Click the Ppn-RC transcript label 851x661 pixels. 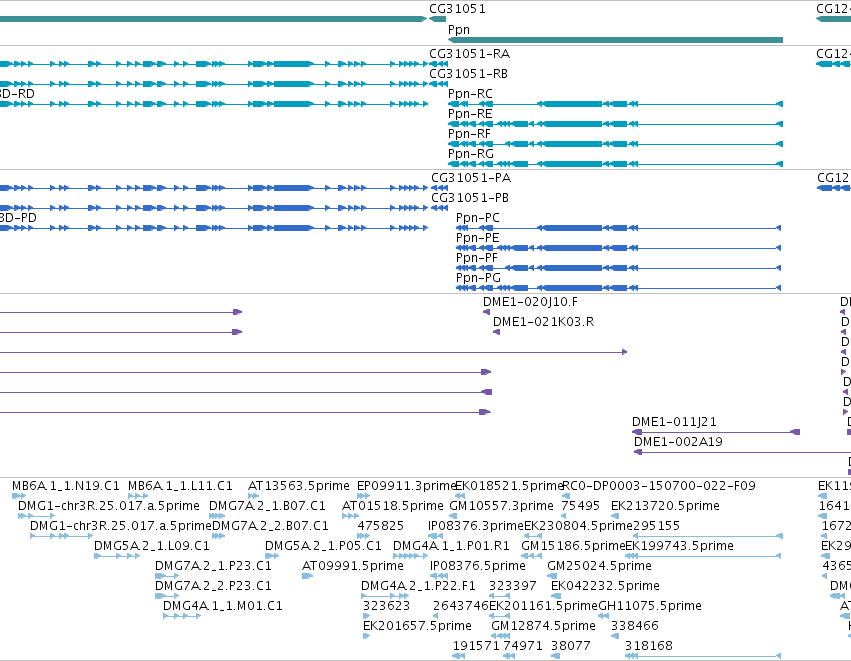[x=470, y=94]
